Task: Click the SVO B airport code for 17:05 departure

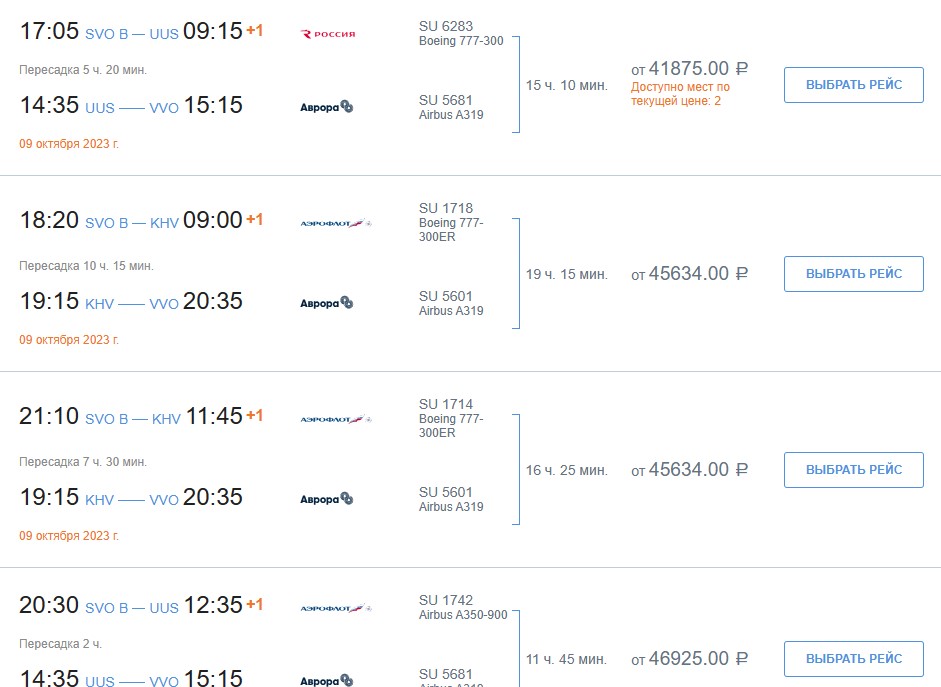Action: click(107, 34)
